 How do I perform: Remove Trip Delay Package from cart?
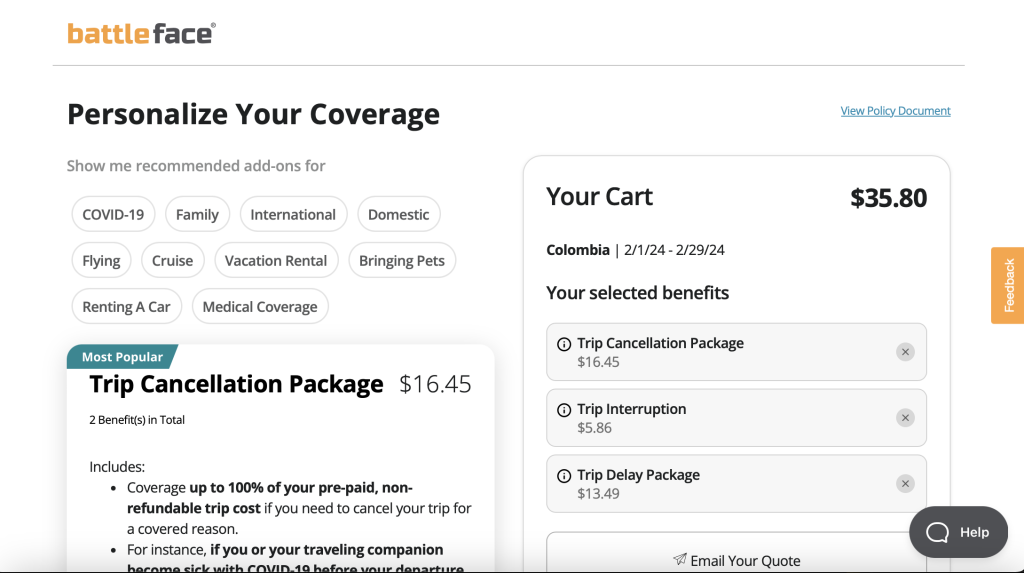click(x=905, y=484)
